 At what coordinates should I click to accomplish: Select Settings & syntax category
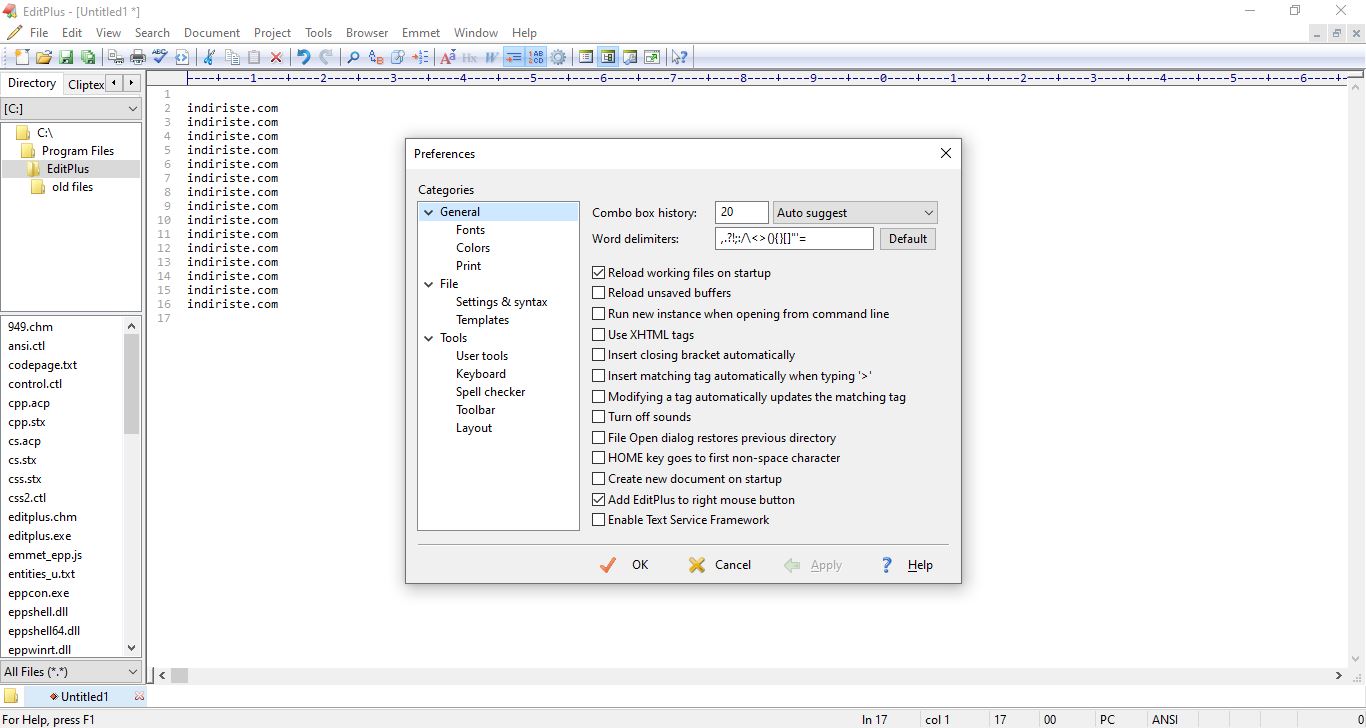click(x=502, y=302)
